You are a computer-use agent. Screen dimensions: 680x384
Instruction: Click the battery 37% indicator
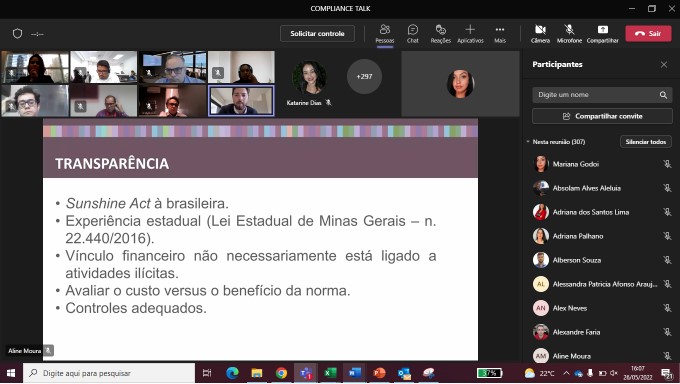point(489,373)
